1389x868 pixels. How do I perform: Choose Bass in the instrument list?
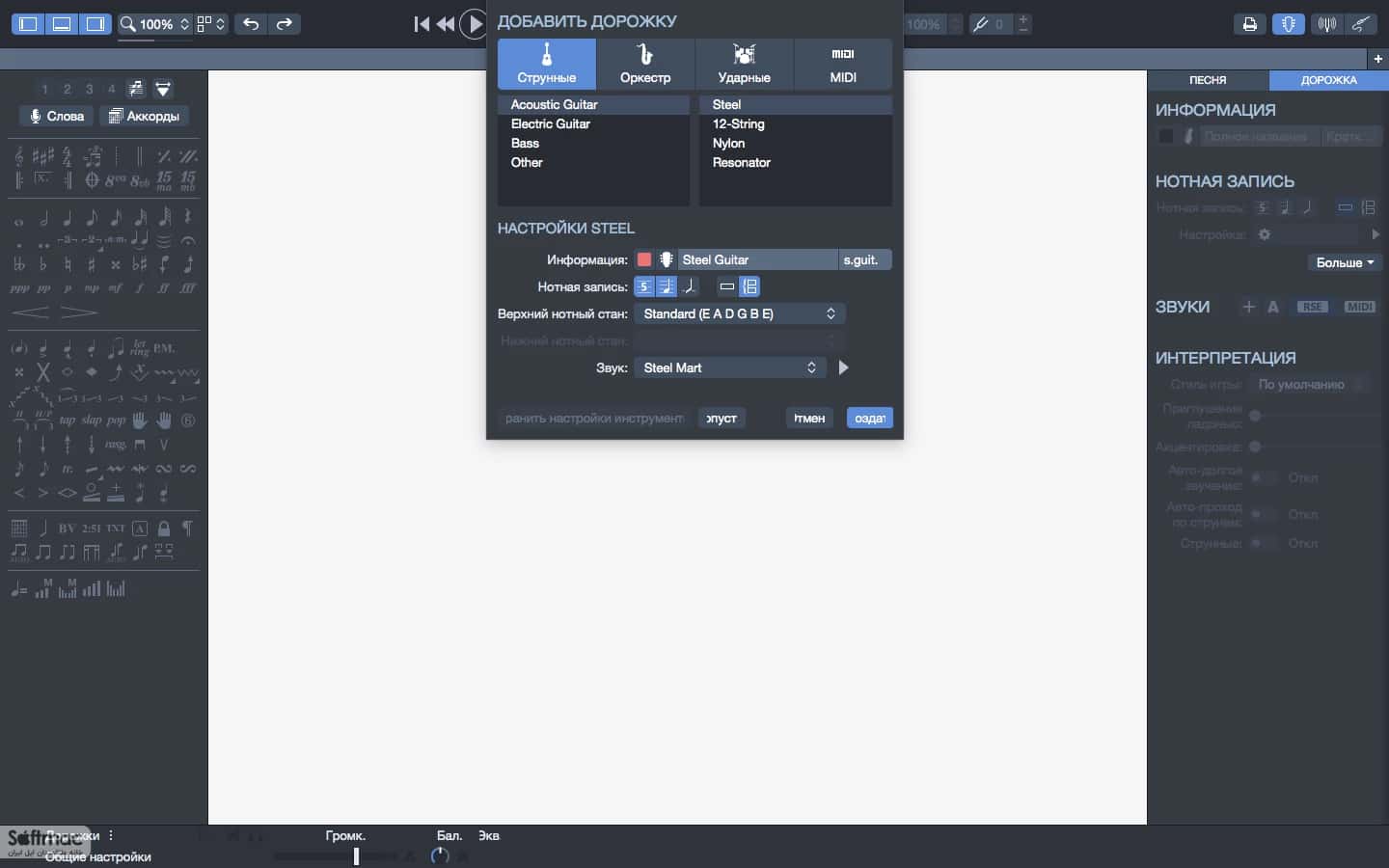pyautogui.click(x=593, y=143)
